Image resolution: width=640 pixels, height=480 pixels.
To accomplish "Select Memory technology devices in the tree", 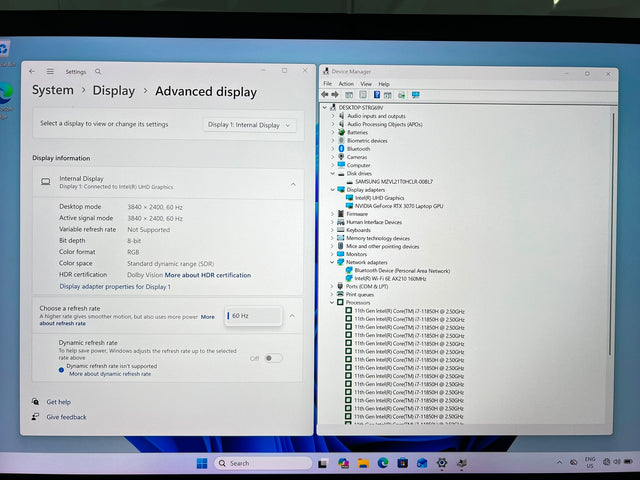I will pyautogui.click(x=378, y=238).
